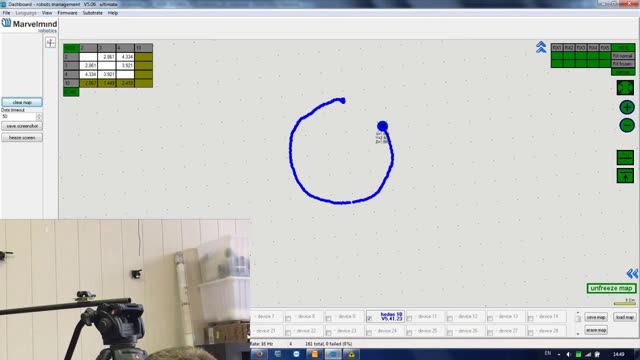Click the RX frozen cell
This screenshot has width=640, height=360.
pos(623,64)
